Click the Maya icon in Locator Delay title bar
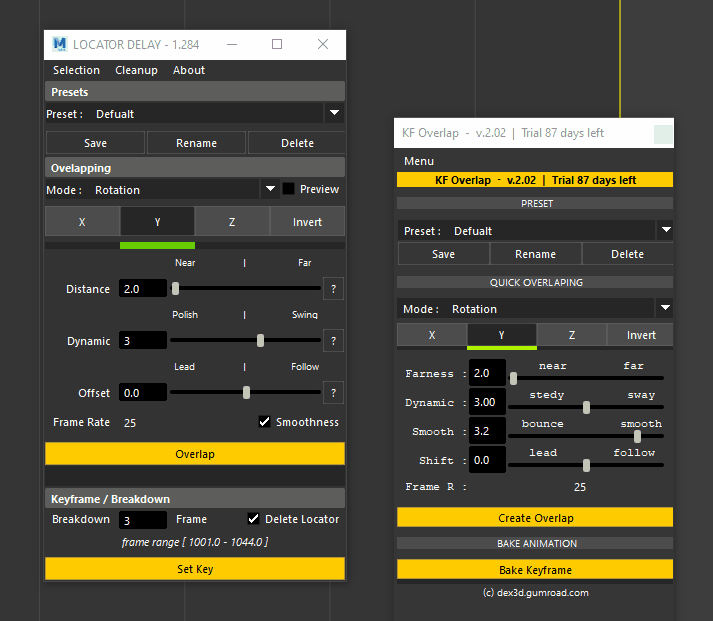 60,44
